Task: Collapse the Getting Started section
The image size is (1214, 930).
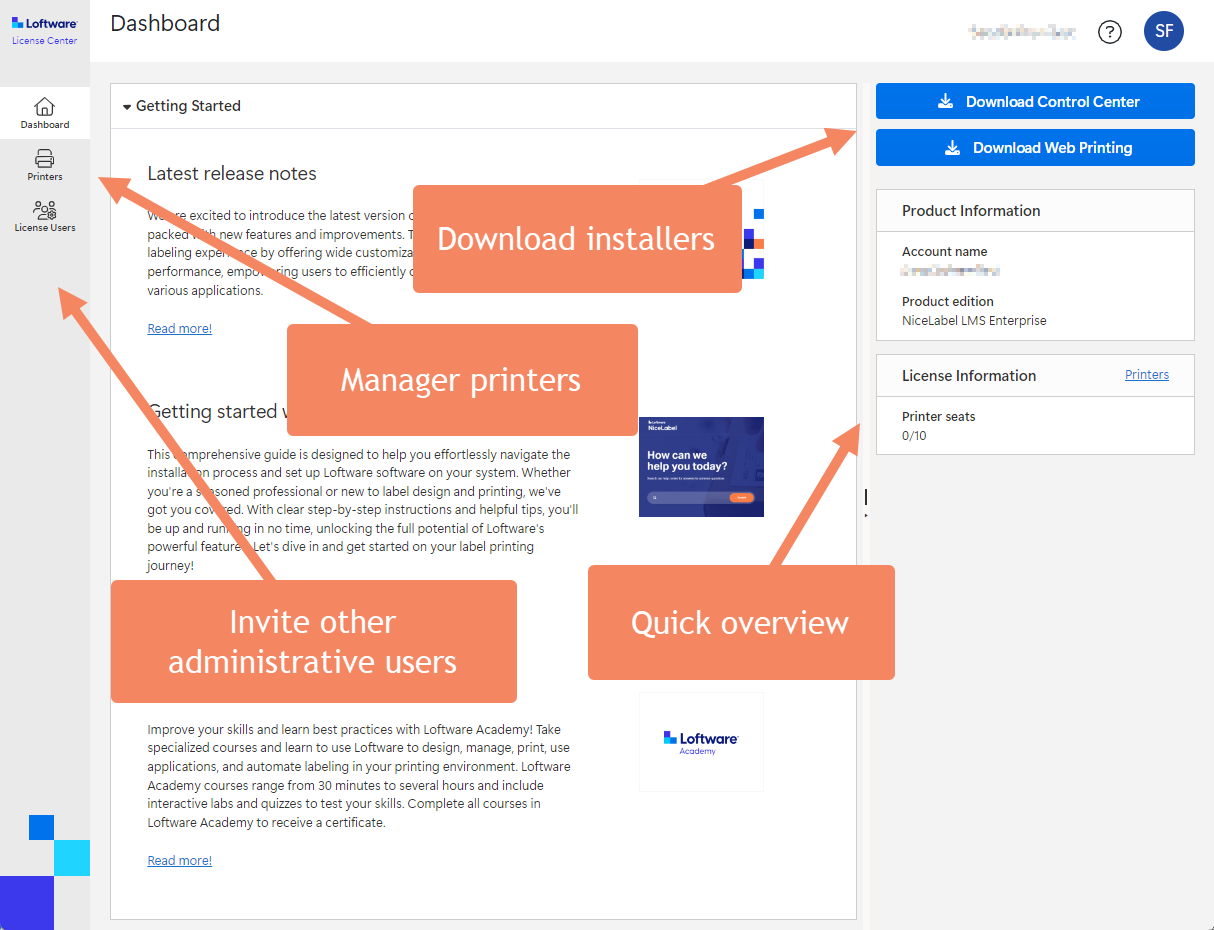Action: click(127, 106)
